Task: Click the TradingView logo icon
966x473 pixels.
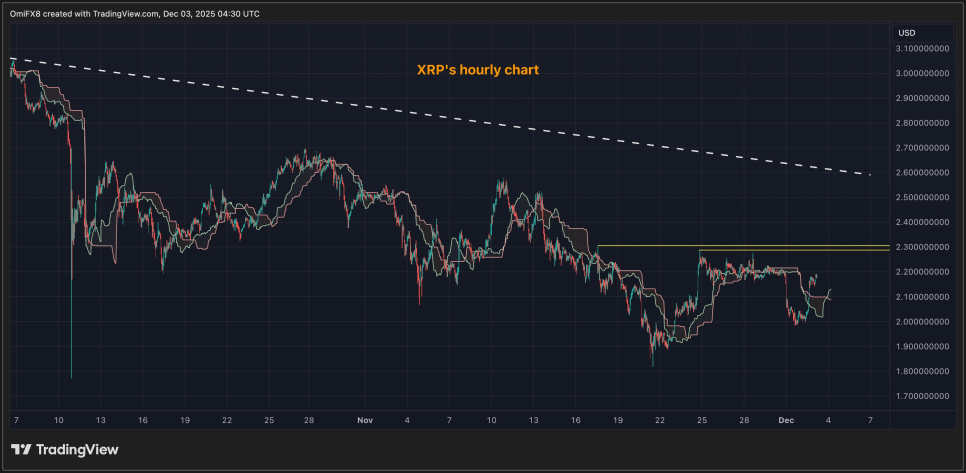Action: pos(21,450)
